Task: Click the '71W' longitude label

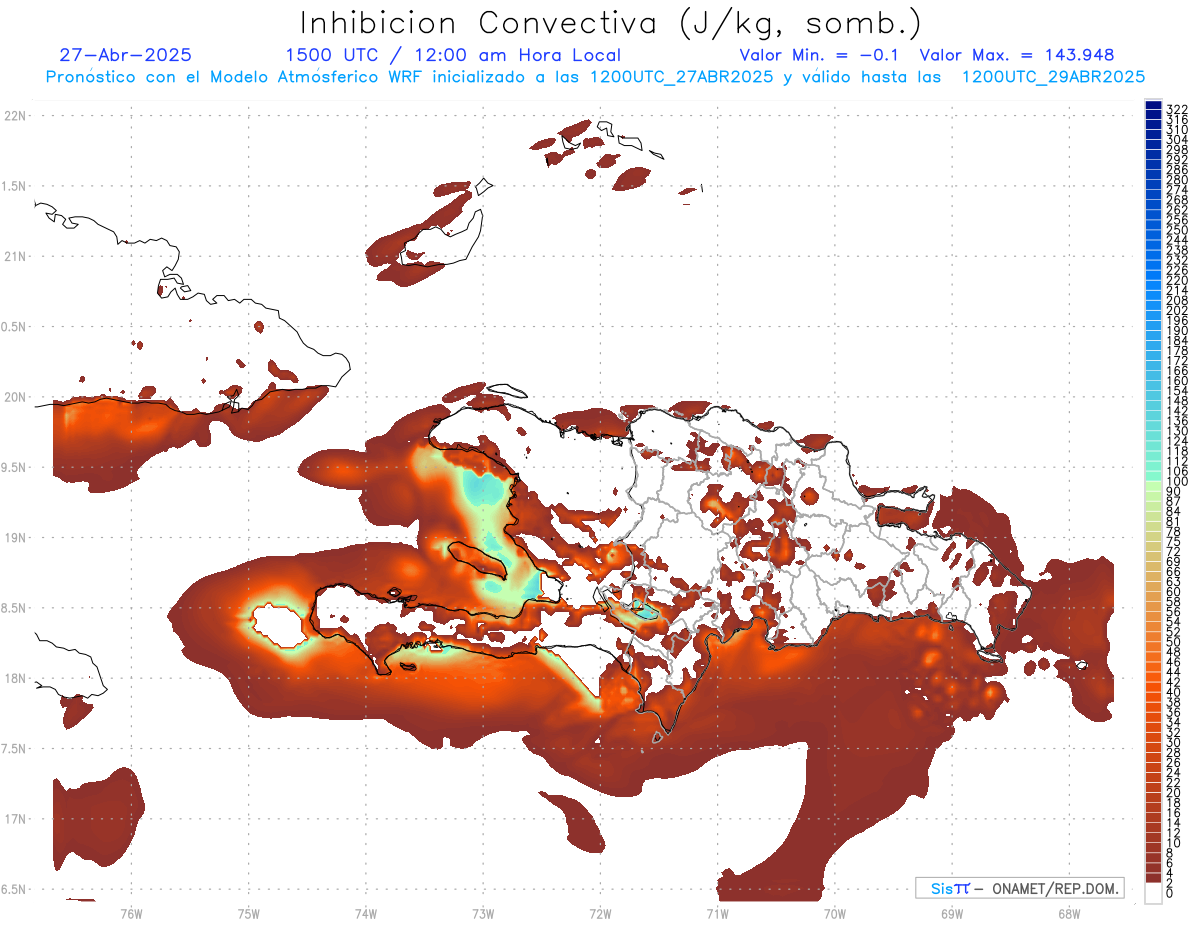Action: pos(718,912)
